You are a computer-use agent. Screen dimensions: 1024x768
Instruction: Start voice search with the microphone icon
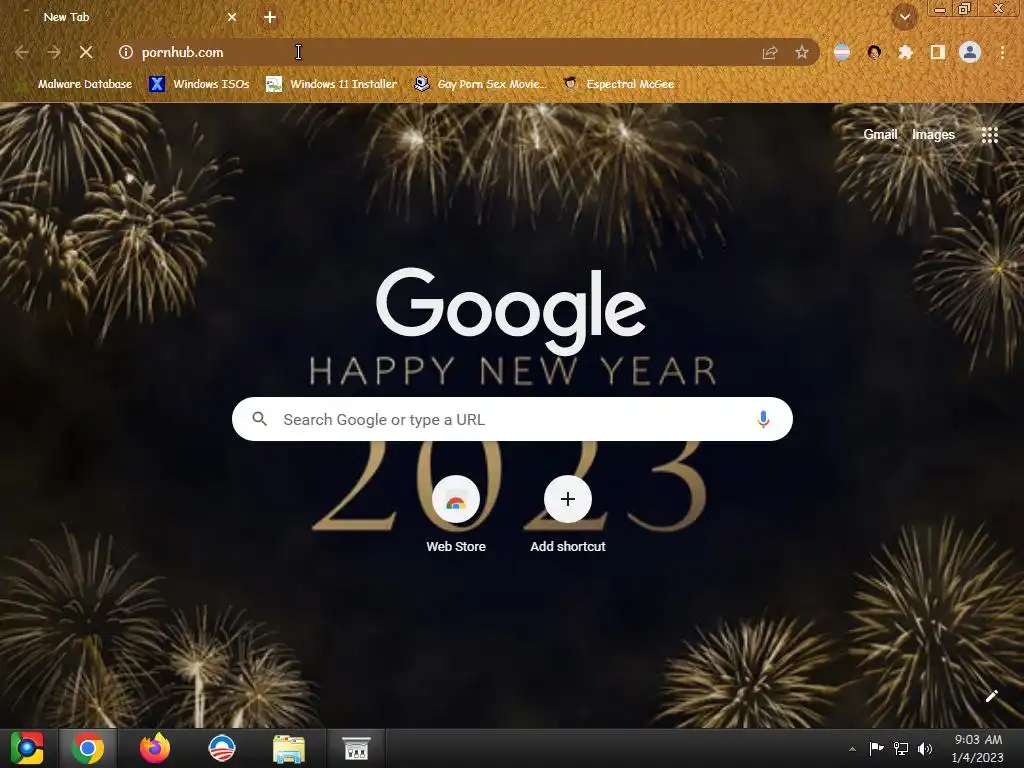[x=763, y=419]
